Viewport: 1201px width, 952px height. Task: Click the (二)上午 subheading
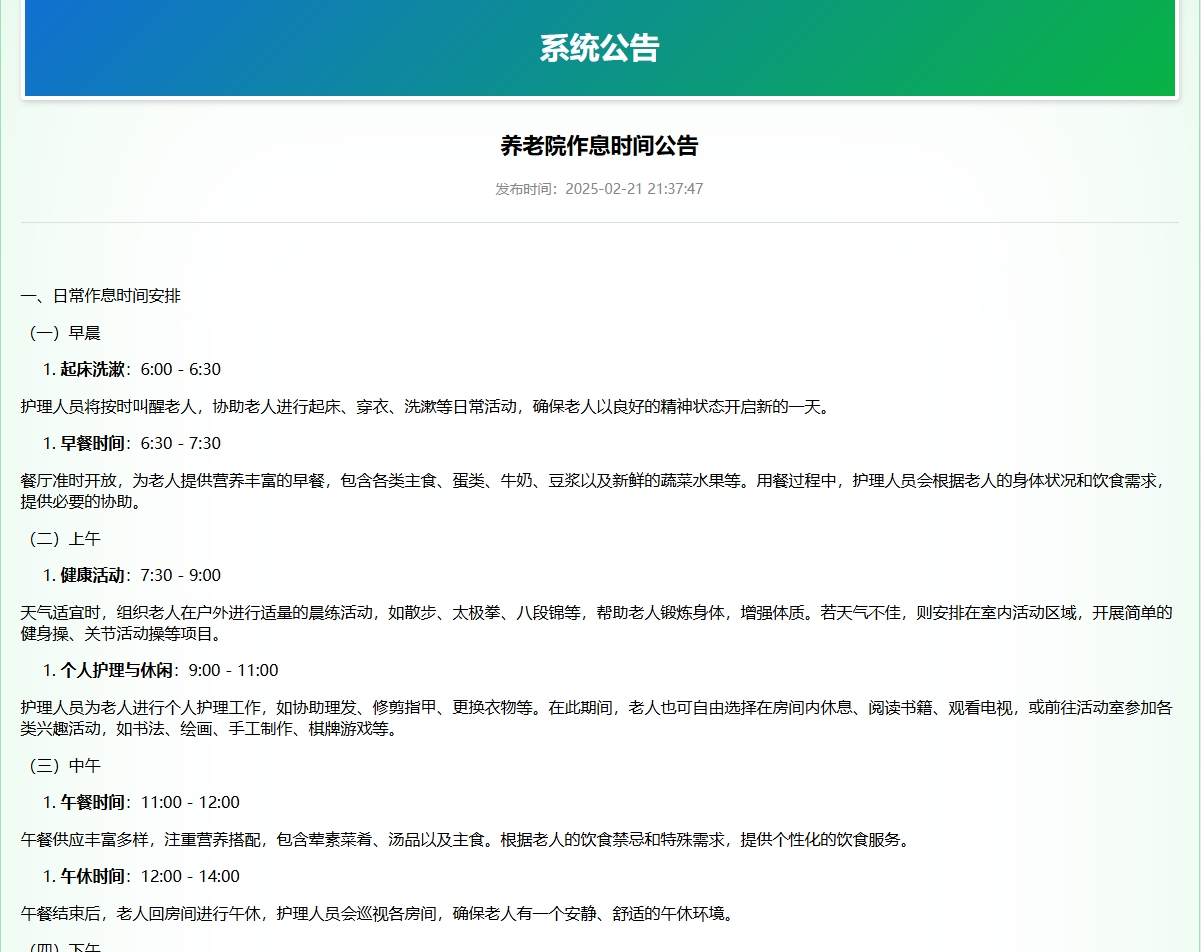[61, 539]
